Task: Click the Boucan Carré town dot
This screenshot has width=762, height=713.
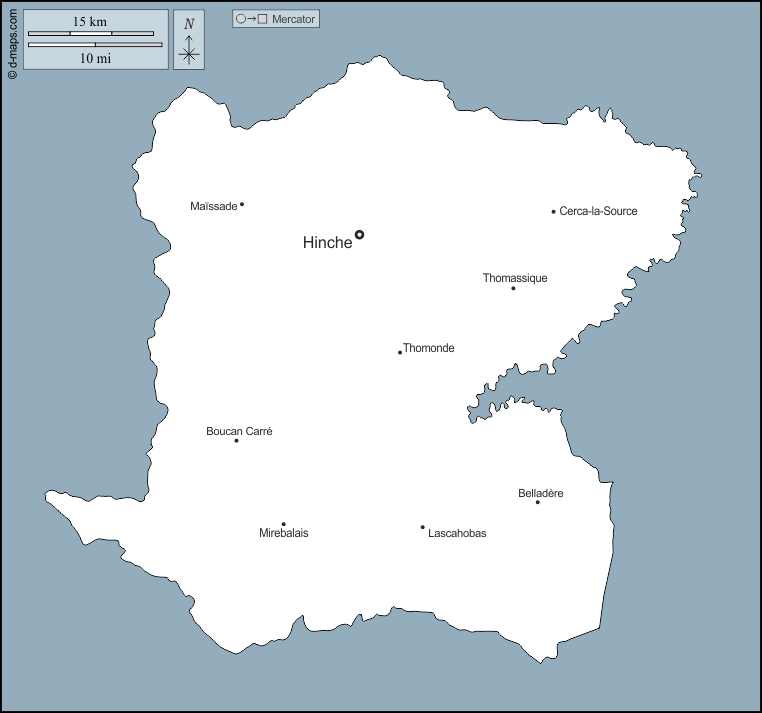Action: pos(236,441)
